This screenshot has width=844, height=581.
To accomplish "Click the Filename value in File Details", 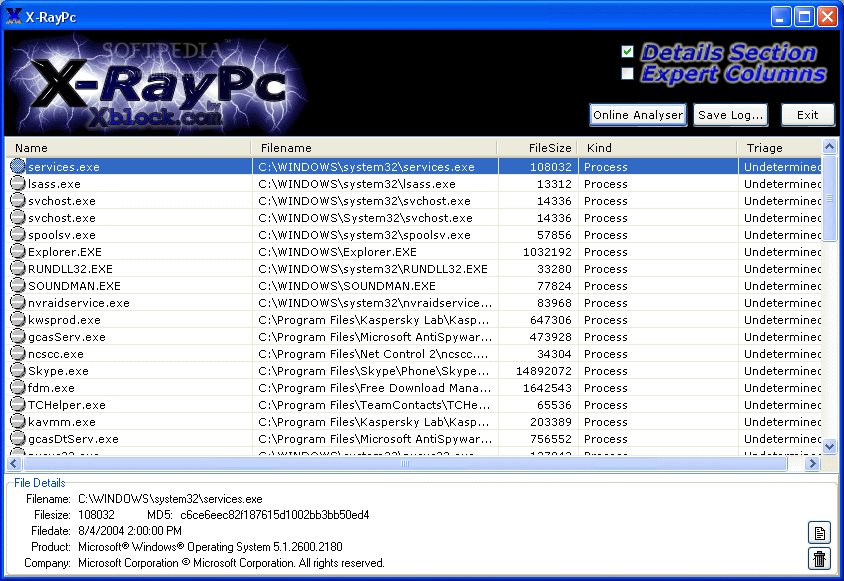I will click(170, 499).
